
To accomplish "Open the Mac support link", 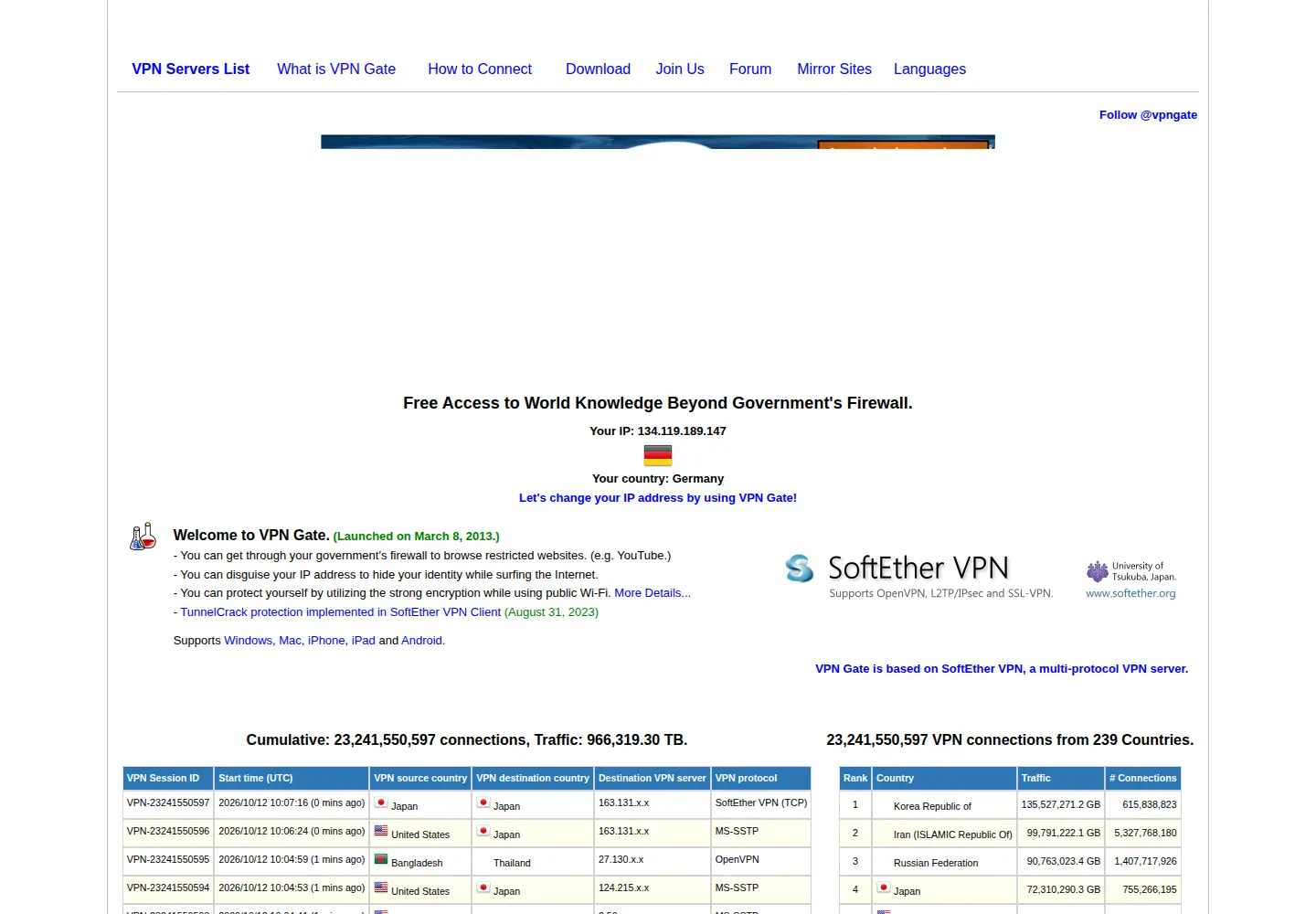I will (x=290, y=641).
